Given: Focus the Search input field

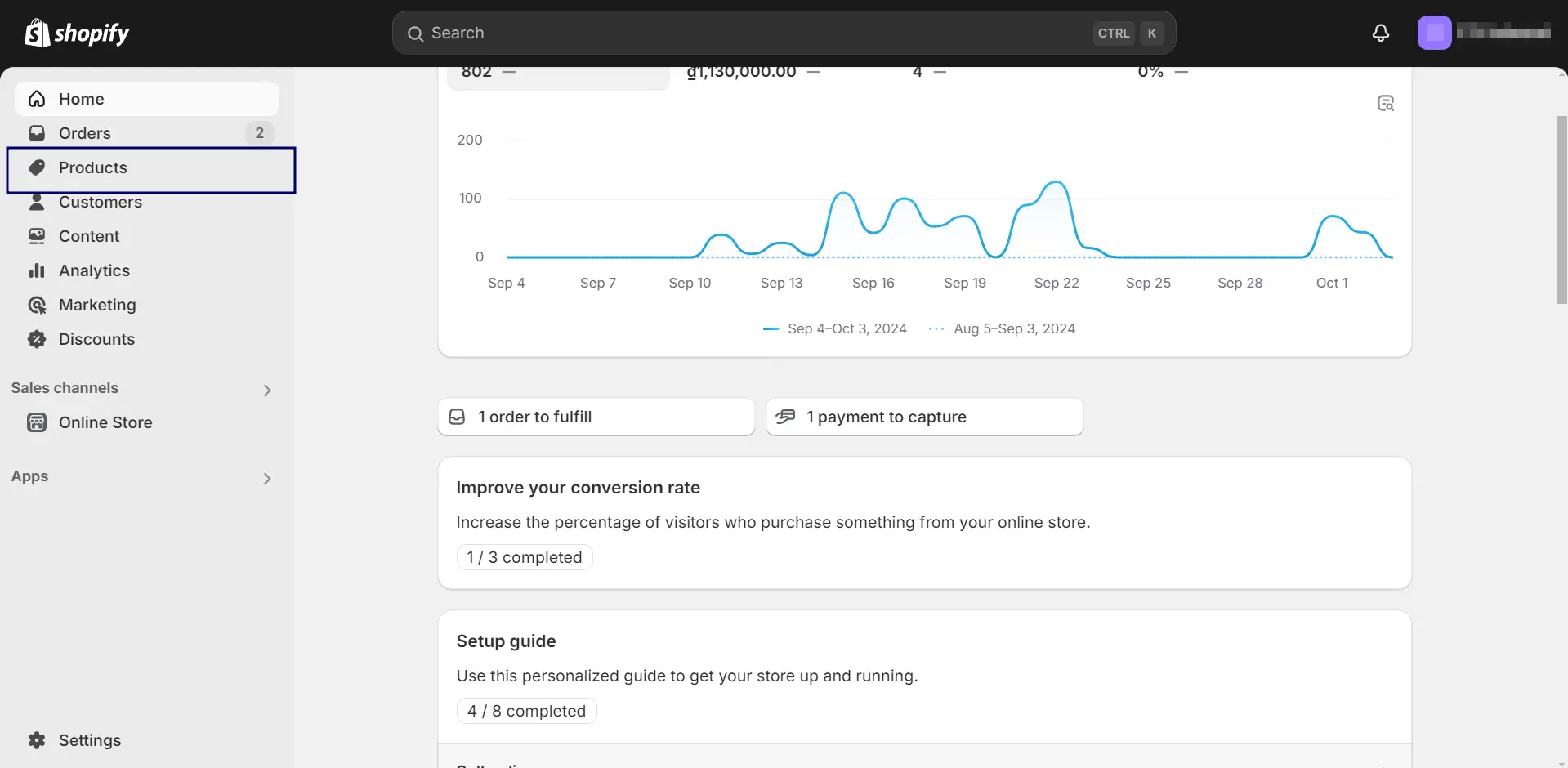Looking at the screenshot, I should tap(784, 33).
